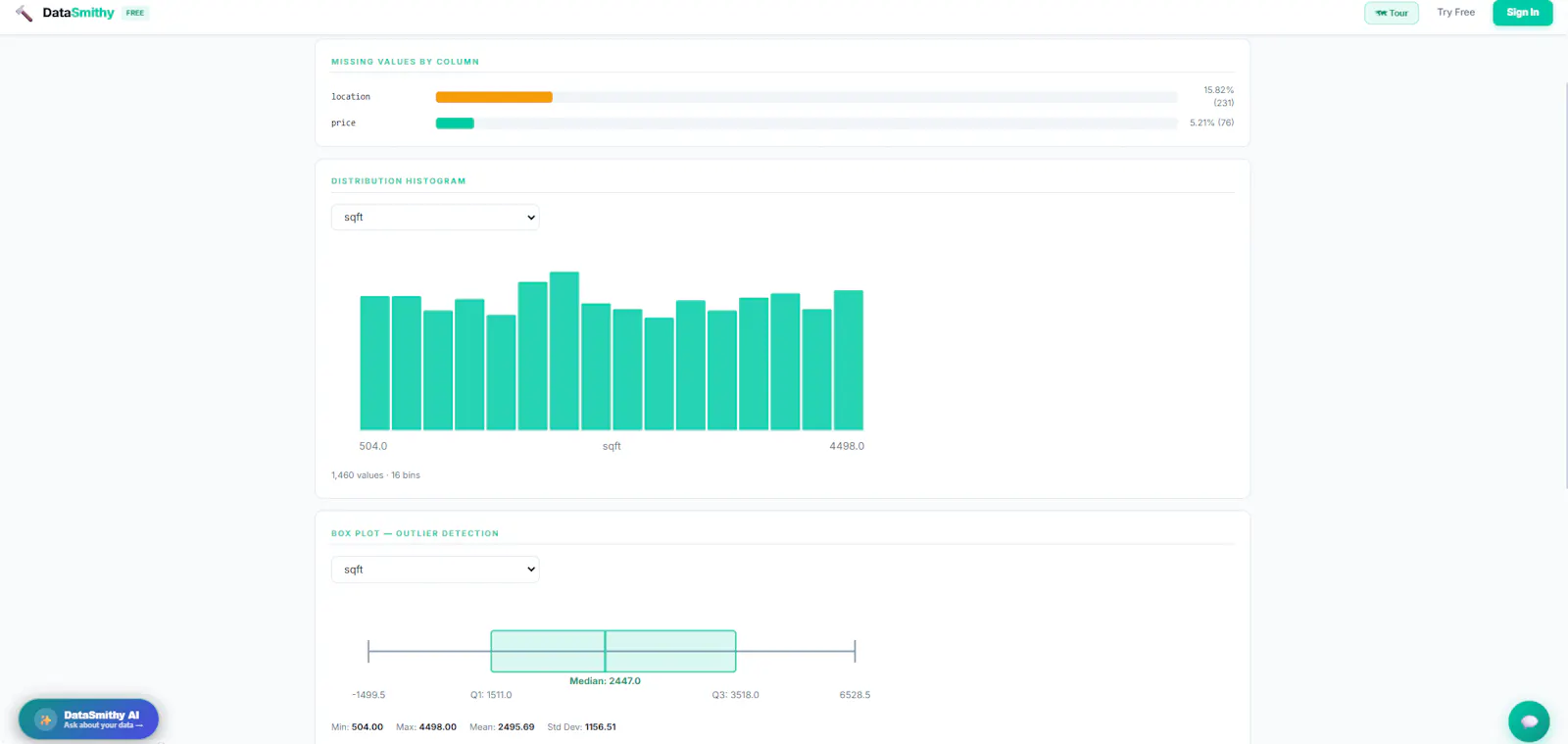Click the last histogram bar near 4498.0
The width and height of the screenshot is (1568, 744).
point(849,360)
